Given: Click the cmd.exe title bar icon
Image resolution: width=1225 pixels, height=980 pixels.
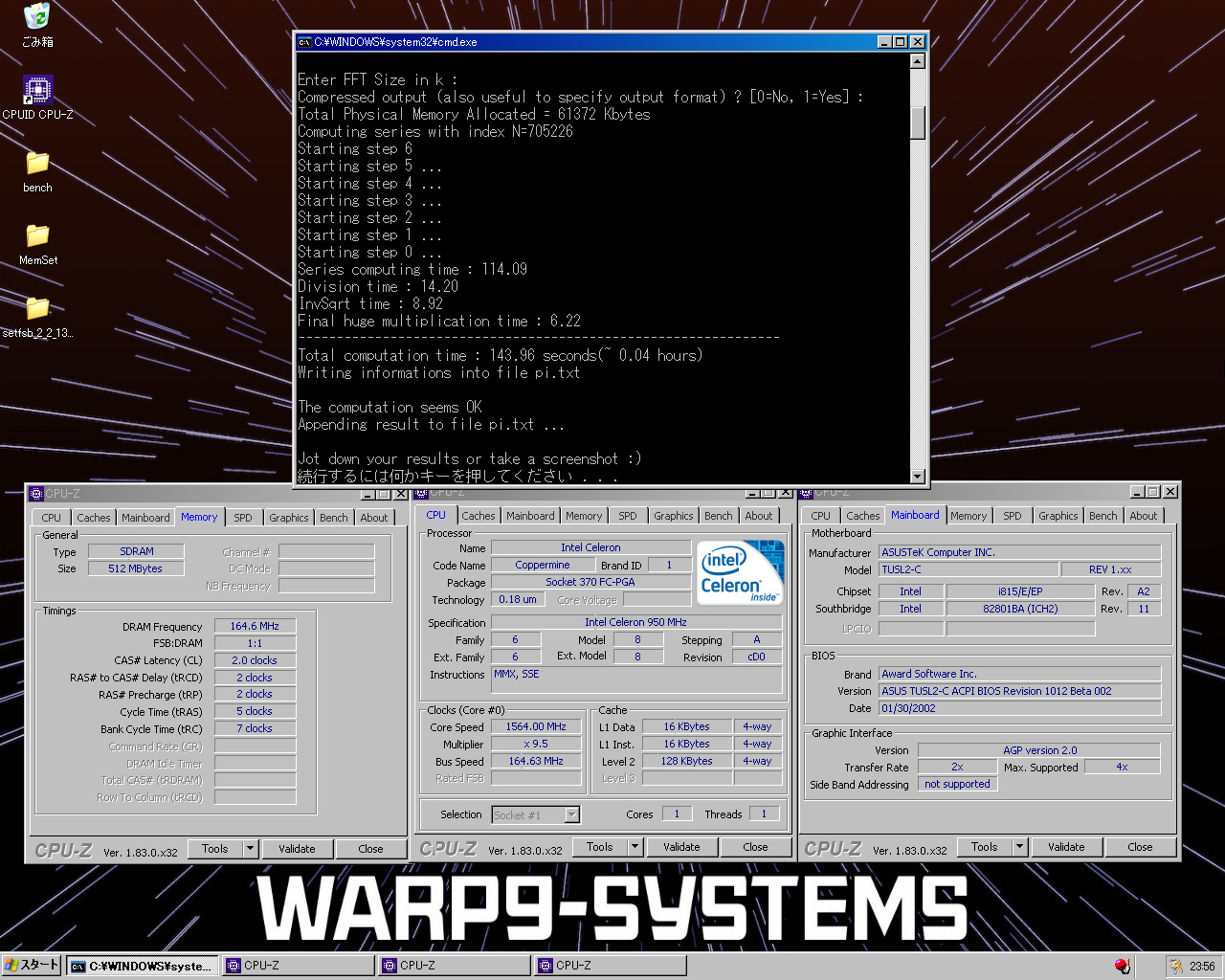Looking at the screenshot, I should coord(304,42).
